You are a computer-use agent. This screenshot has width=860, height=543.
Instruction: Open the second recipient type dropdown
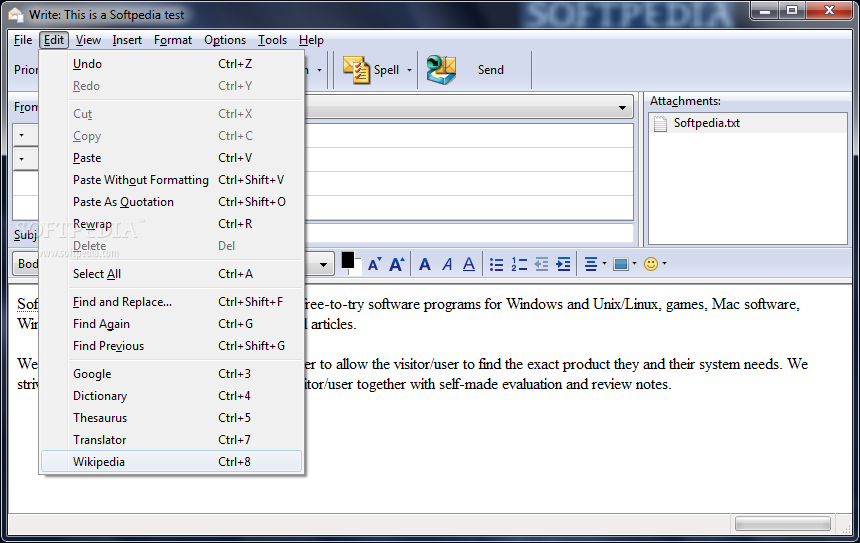(x=21, y=159)
